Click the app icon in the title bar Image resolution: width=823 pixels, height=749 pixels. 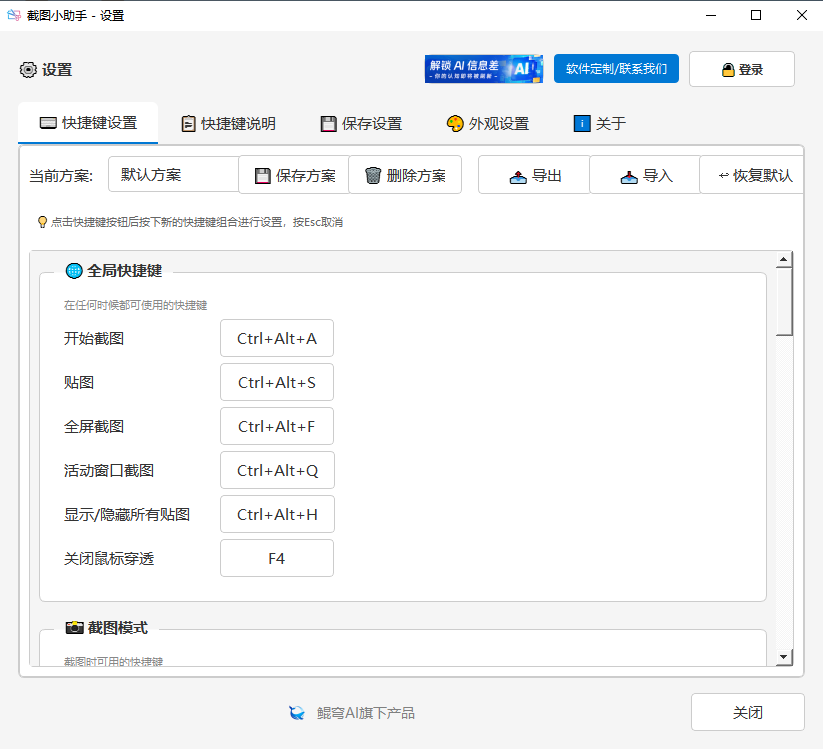point(15,15)
